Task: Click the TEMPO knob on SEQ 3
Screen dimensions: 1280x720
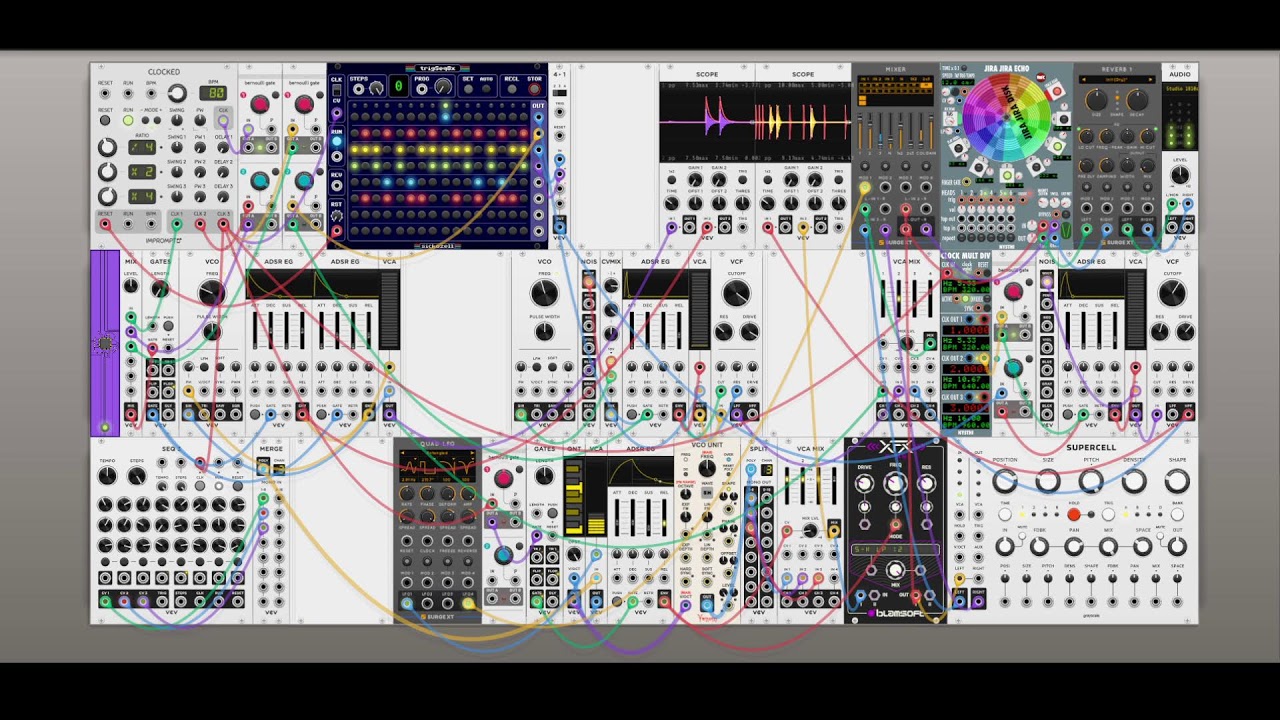Action: tap(107, 477)
